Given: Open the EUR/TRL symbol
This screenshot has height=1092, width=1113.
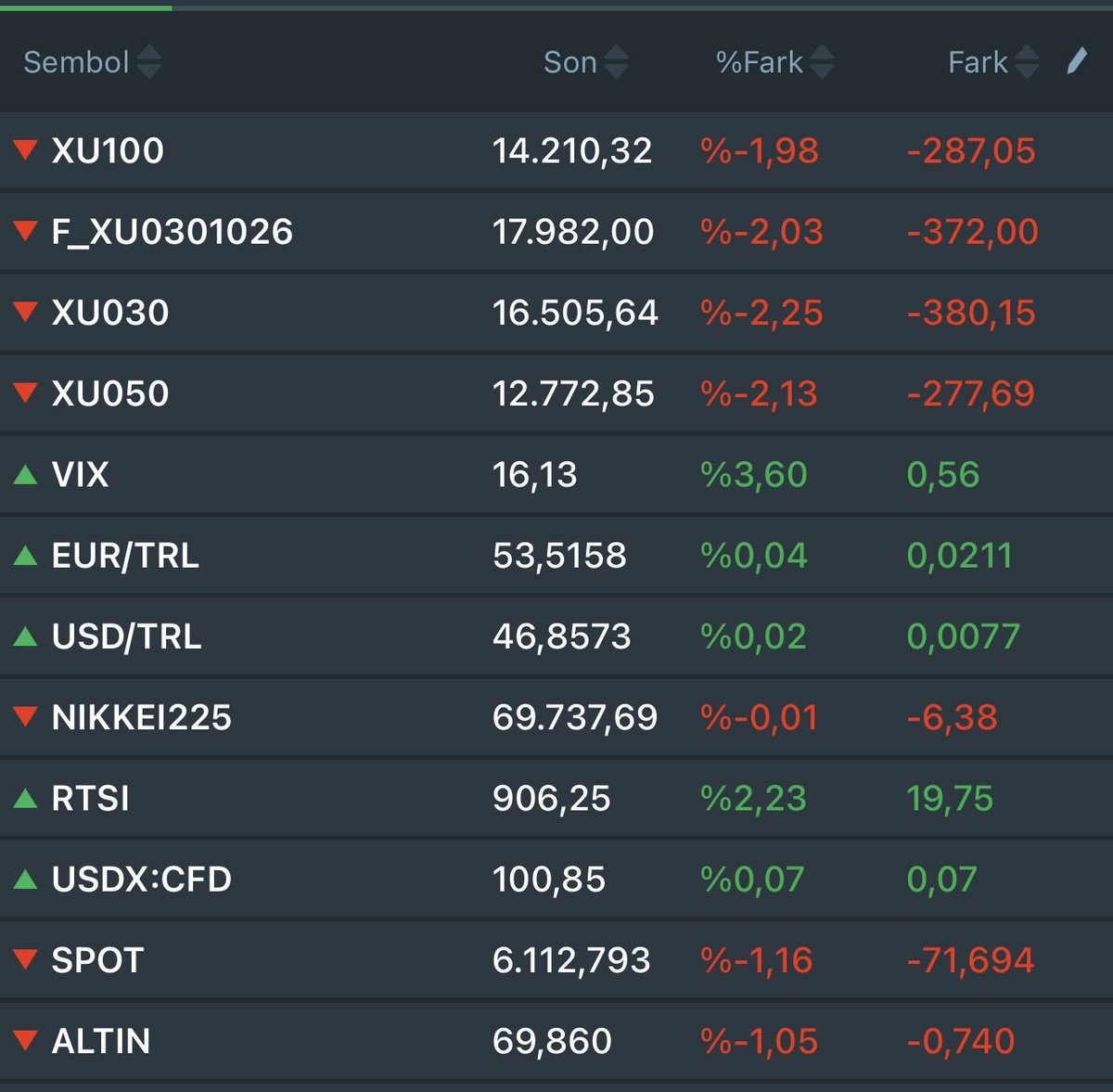Looking at the screenshot, I should click(125, 556).
